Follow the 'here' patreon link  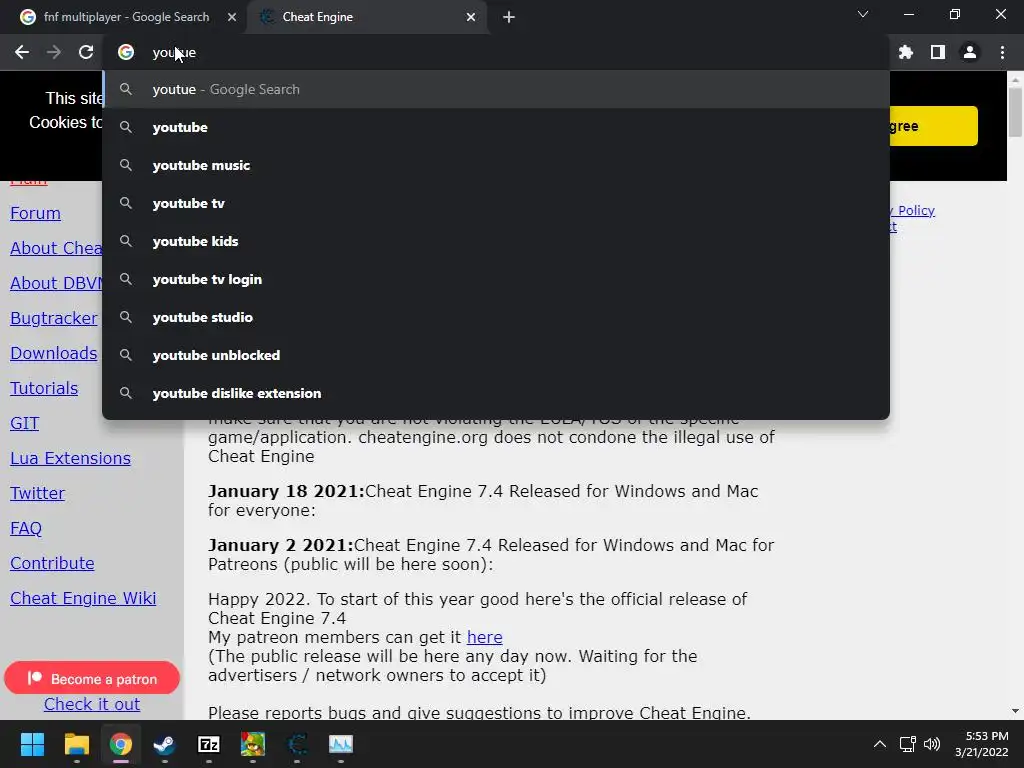(485, 637)
